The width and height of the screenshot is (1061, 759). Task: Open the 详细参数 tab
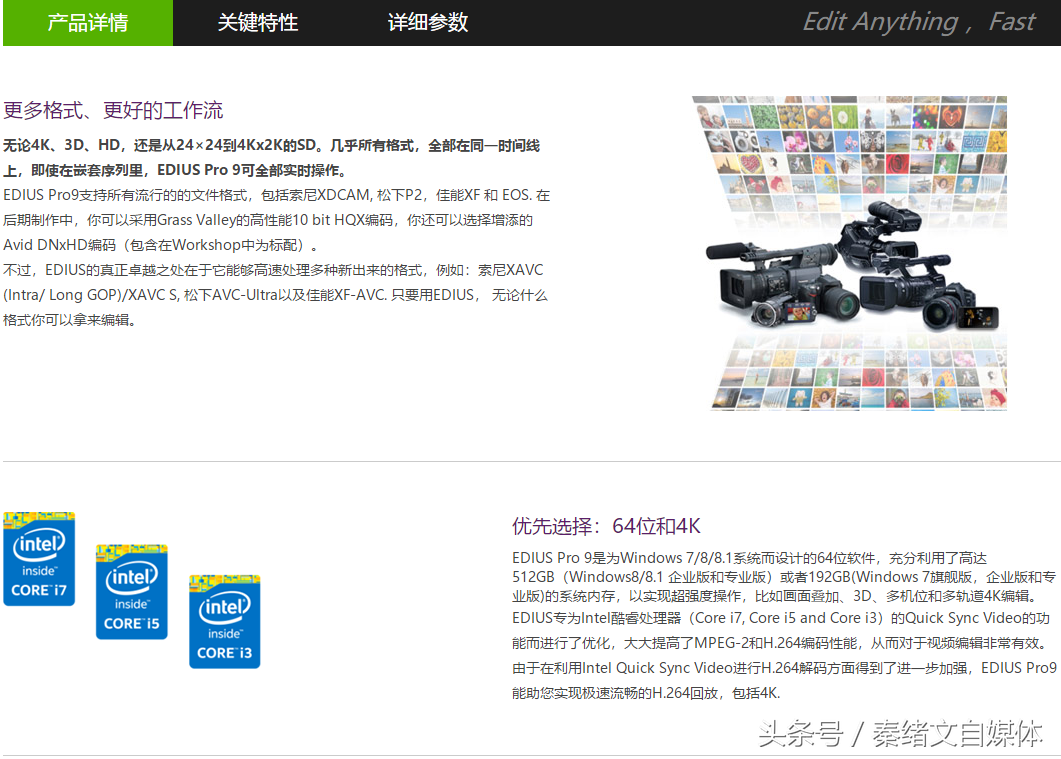pyautogui.click(x=428, y=22)
